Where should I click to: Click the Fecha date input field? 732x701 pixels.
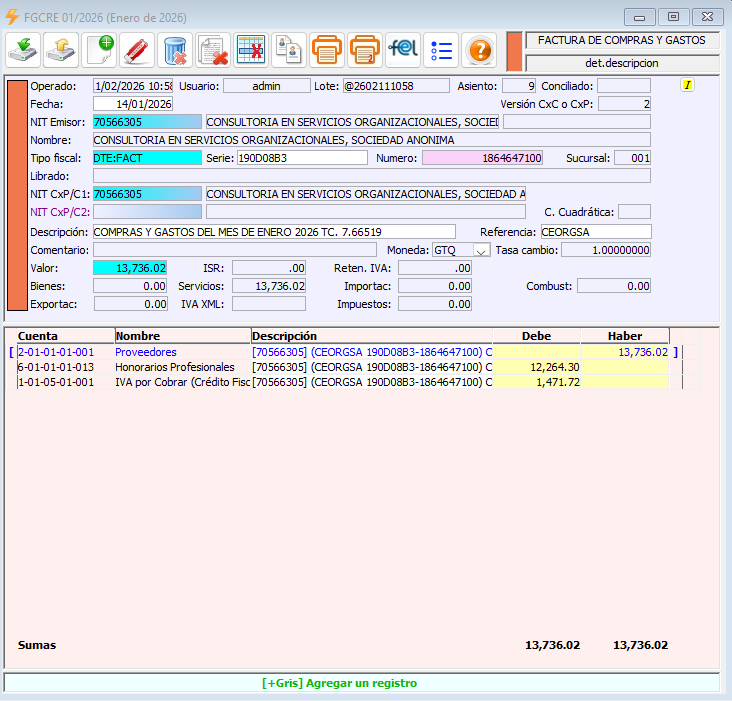(133, 104)
